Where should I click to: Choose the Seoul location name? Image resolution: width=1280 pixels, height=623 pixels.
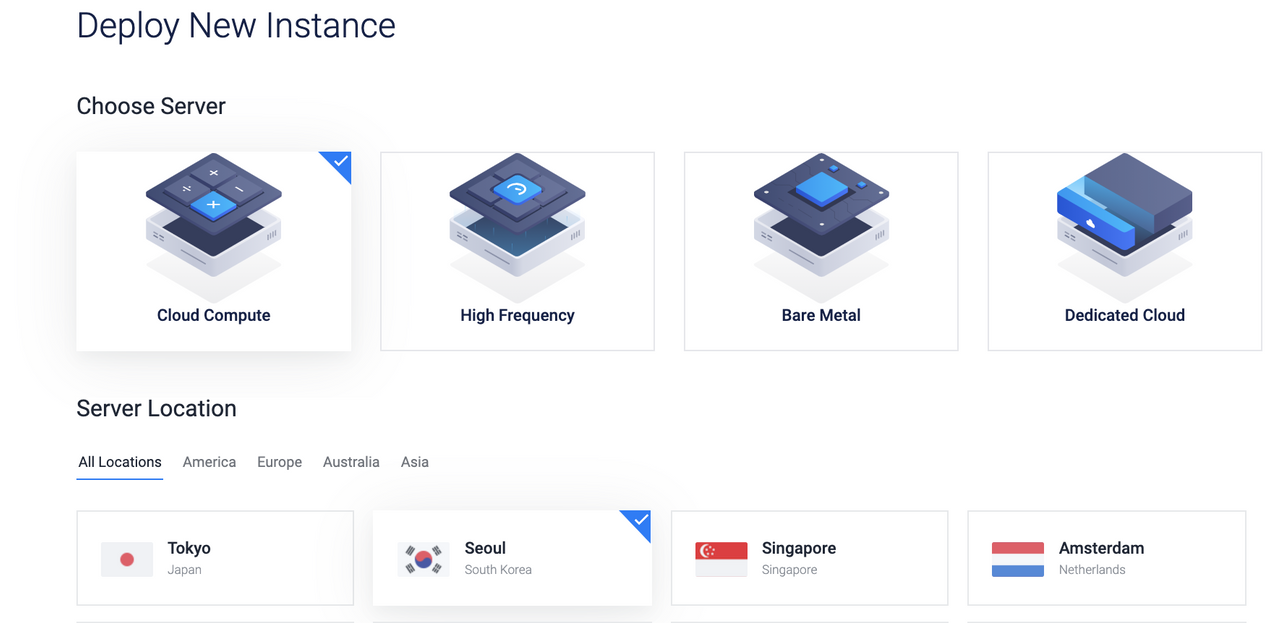485,548
